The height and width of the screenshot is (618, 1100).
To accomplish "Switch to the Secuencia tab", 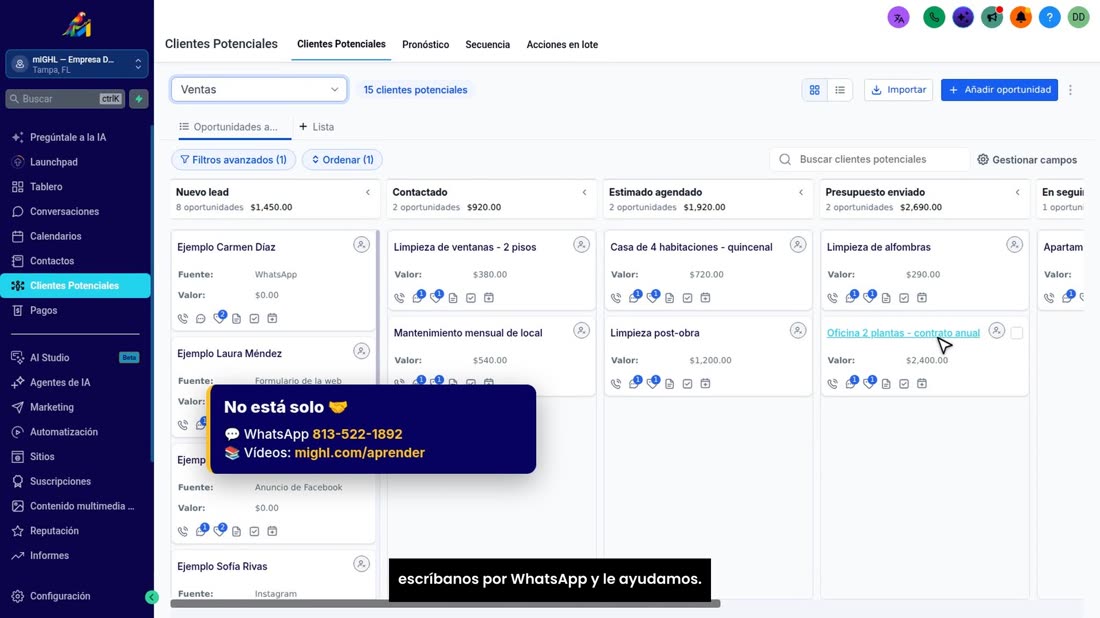I will [488, 44].
